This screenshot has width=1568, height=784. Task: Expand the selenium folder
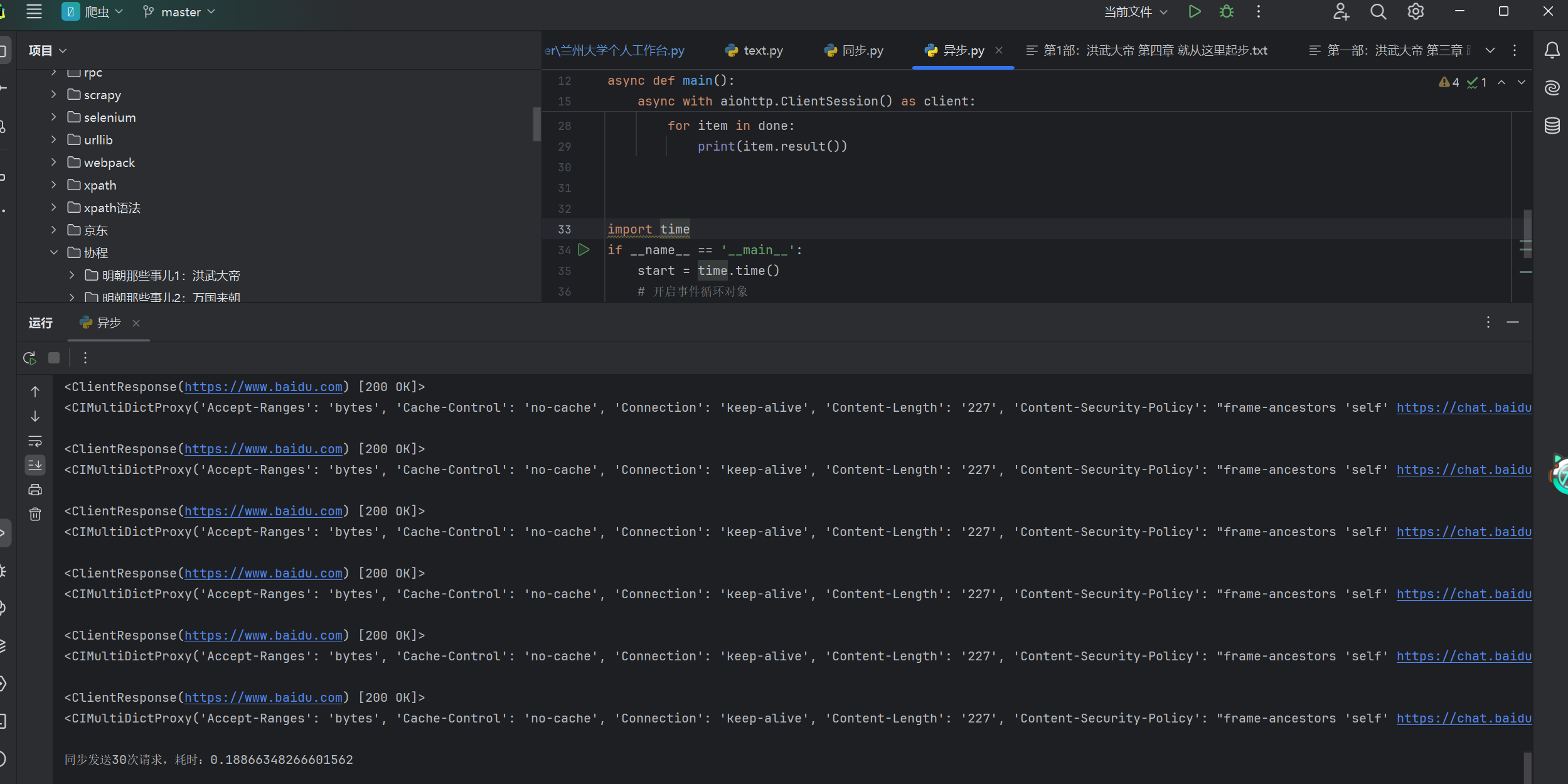click(x=54, y=117)
